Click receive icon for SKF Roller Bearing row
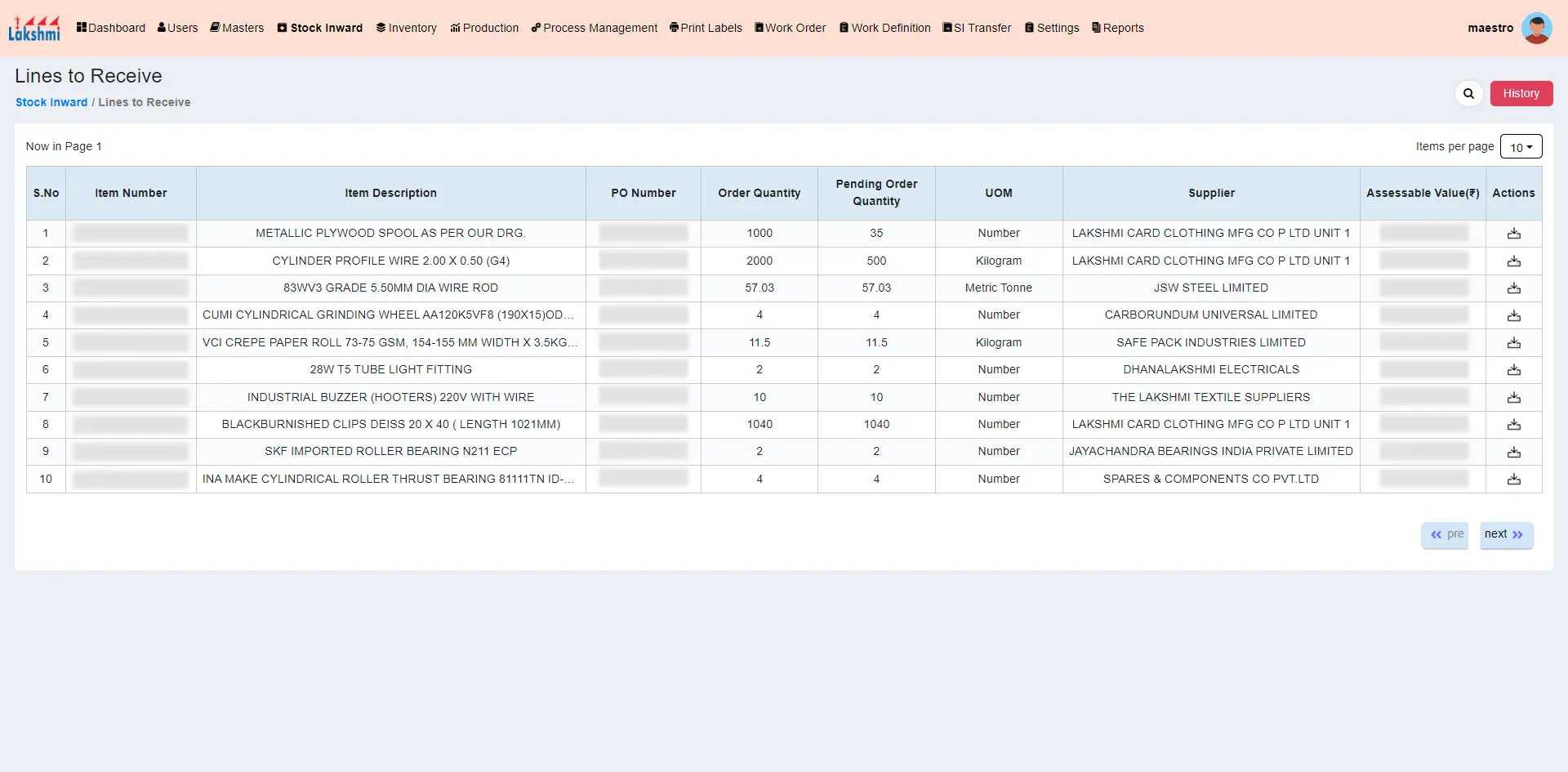The height and width of the screenshot is (772, 1568). pos(1513,452)
